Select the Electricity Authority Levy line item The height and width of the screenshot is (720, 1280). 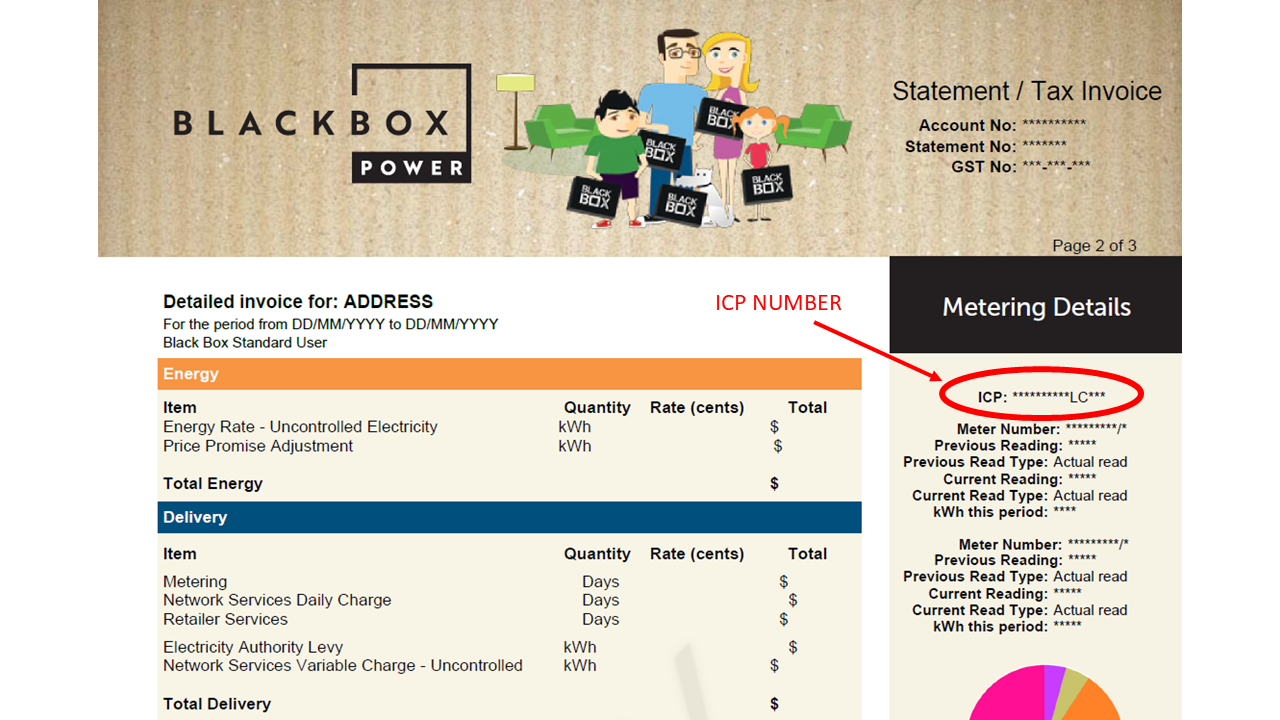click(253, 647)
